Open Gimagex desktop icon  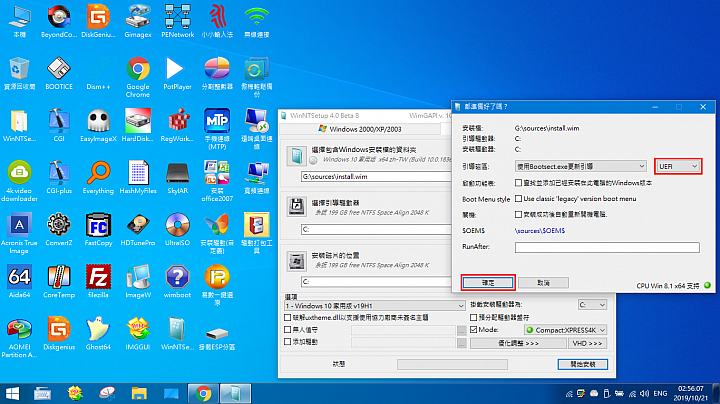pos(138,22)
